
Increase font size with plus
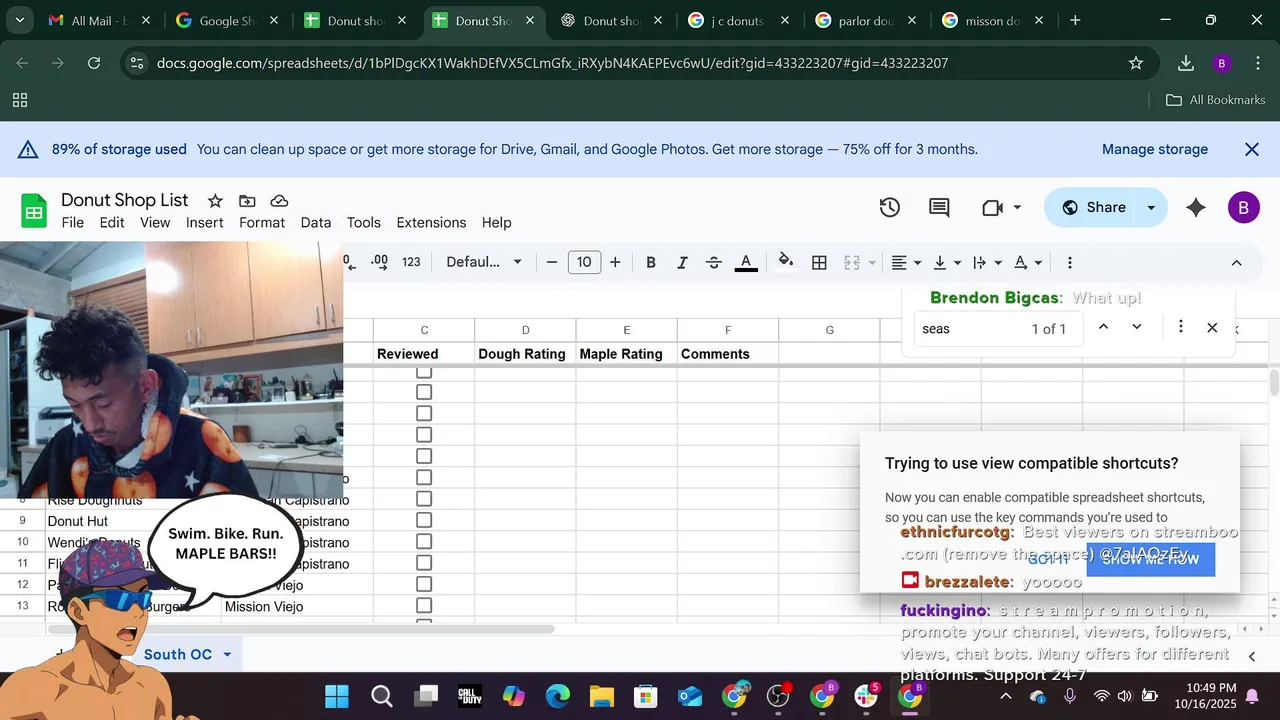[615, 262]
